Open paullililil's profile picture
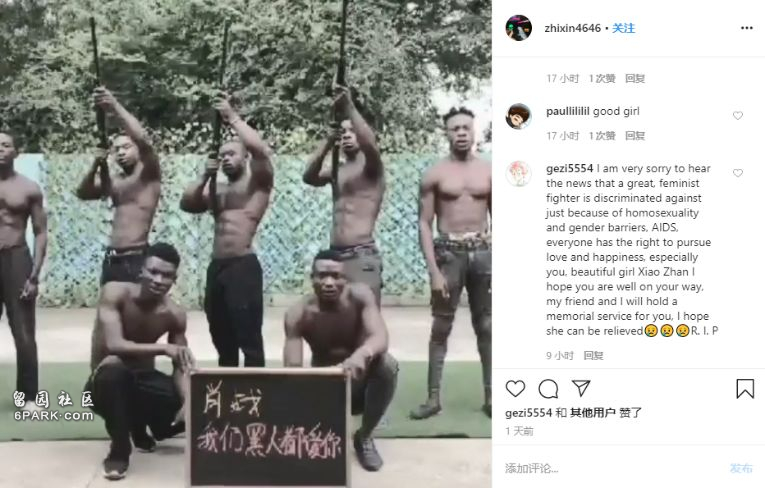Image resolution: width=765 pixels, height=488 pixels. pos(518,116)
